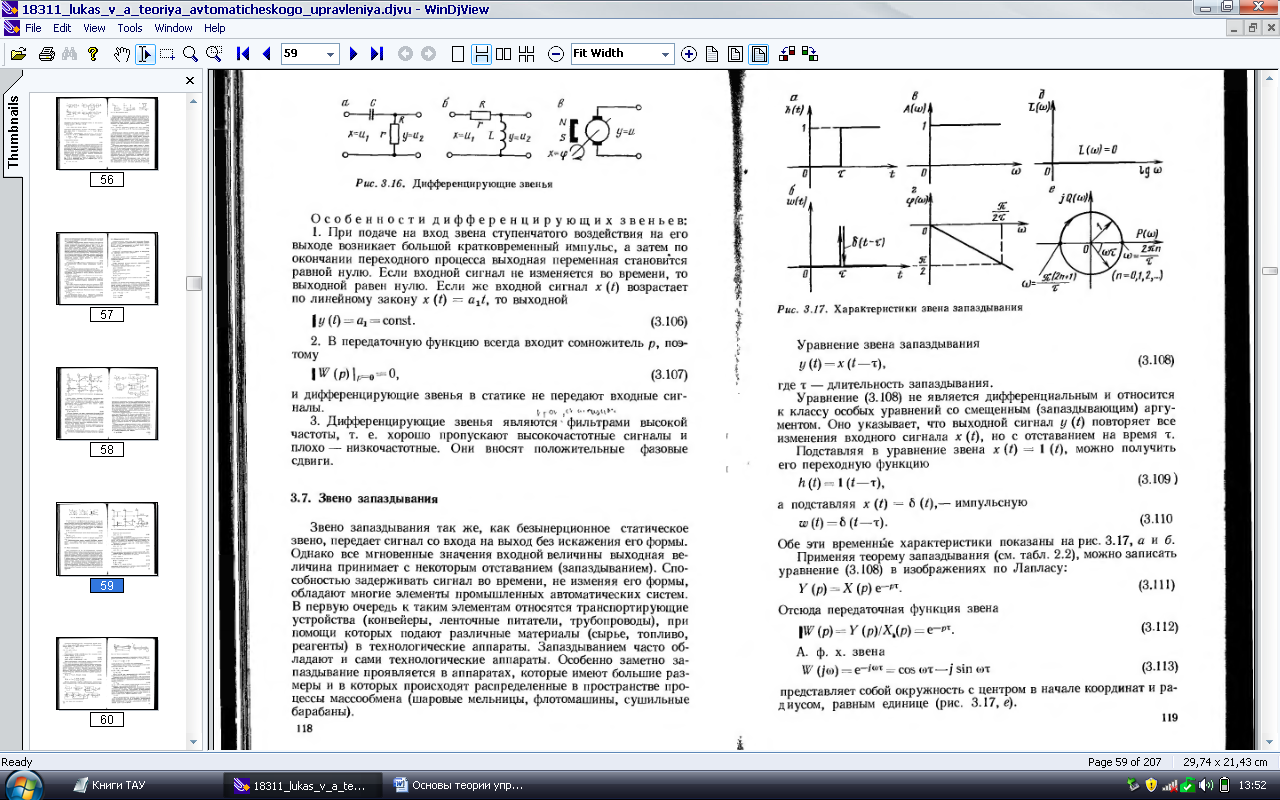Open the View menu

tap(95, 28)
